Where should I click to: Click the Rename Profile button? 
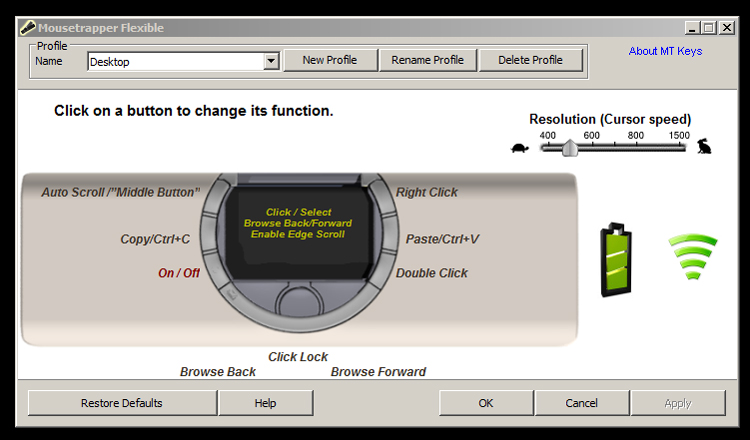[x=428, y=60]
